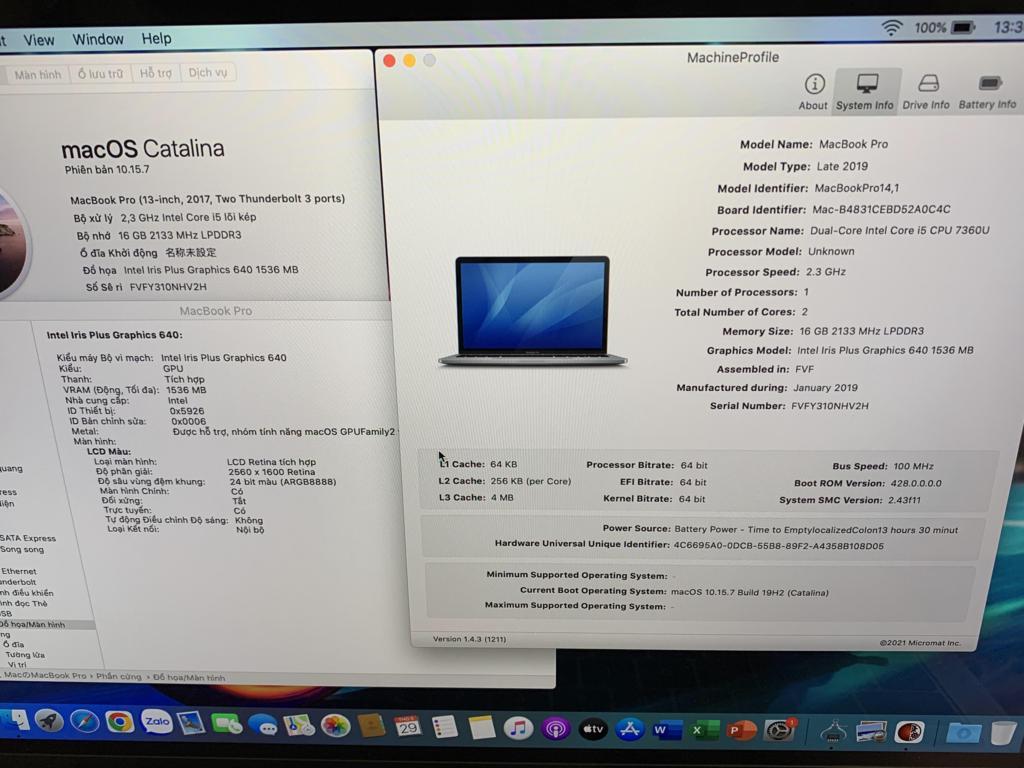
Task: Open Zalo from the dock
Action: pos(157,722)
